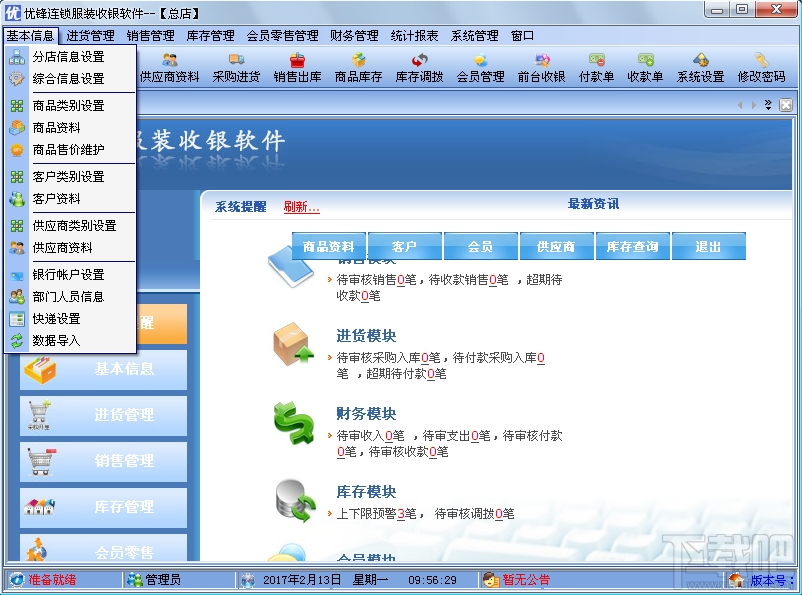Expand the tab list double-arrow
Image resolution: width=802 pixels, height=595 pixels.
click(x=768, y=105)
